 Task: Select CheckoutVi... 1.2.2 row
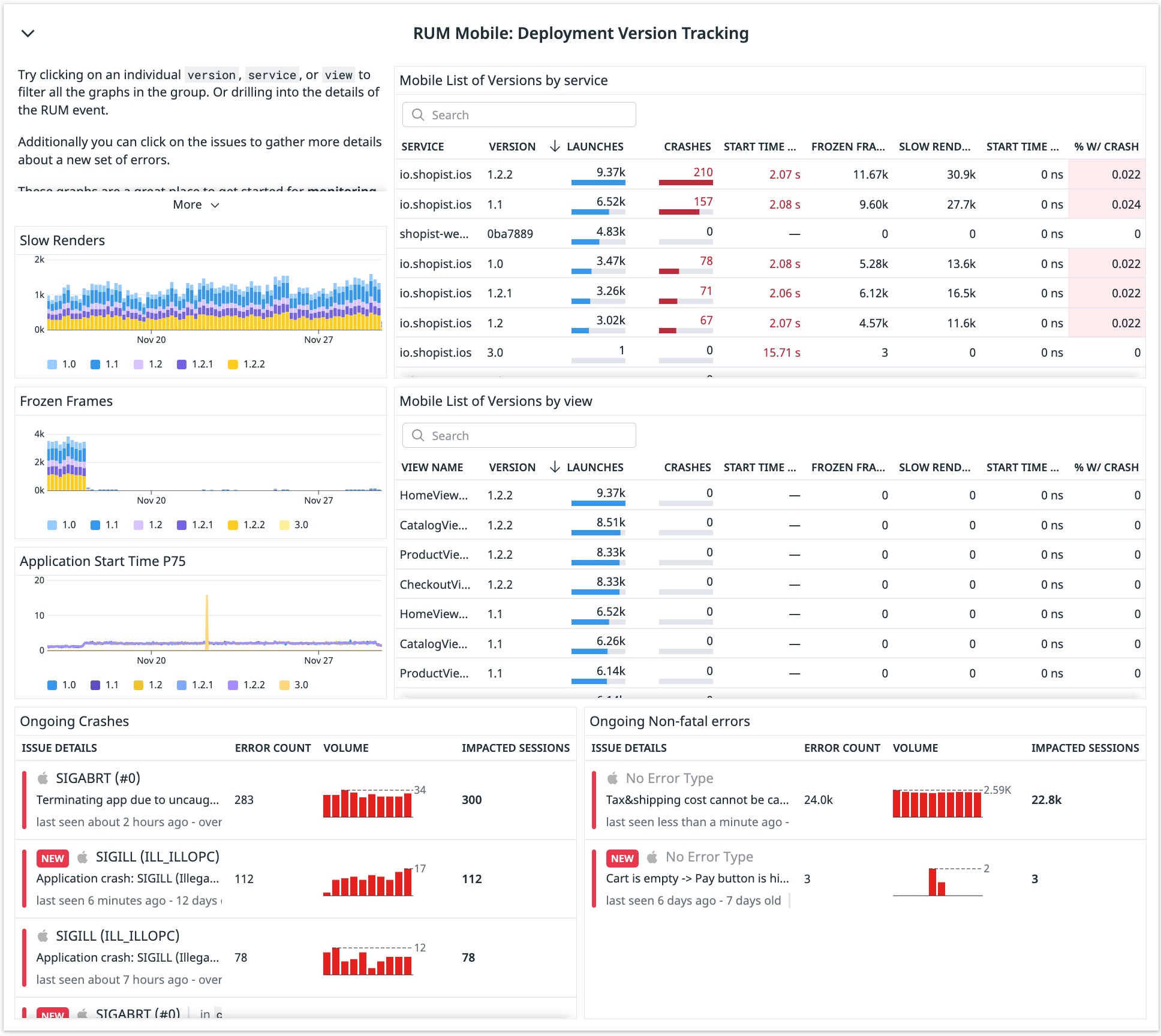pyautogui.click(x=770, y=585)
